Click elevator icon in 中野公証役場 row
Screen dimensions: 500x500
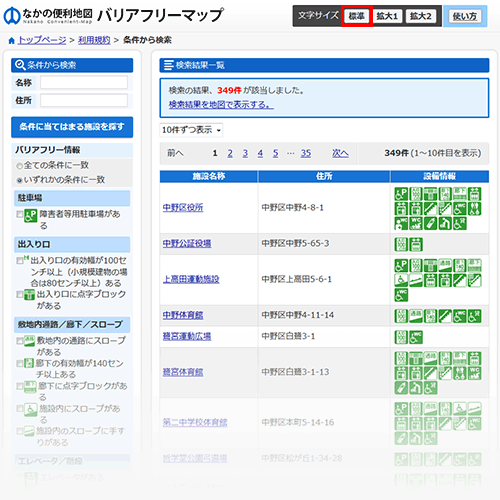[x=416, y=244]
